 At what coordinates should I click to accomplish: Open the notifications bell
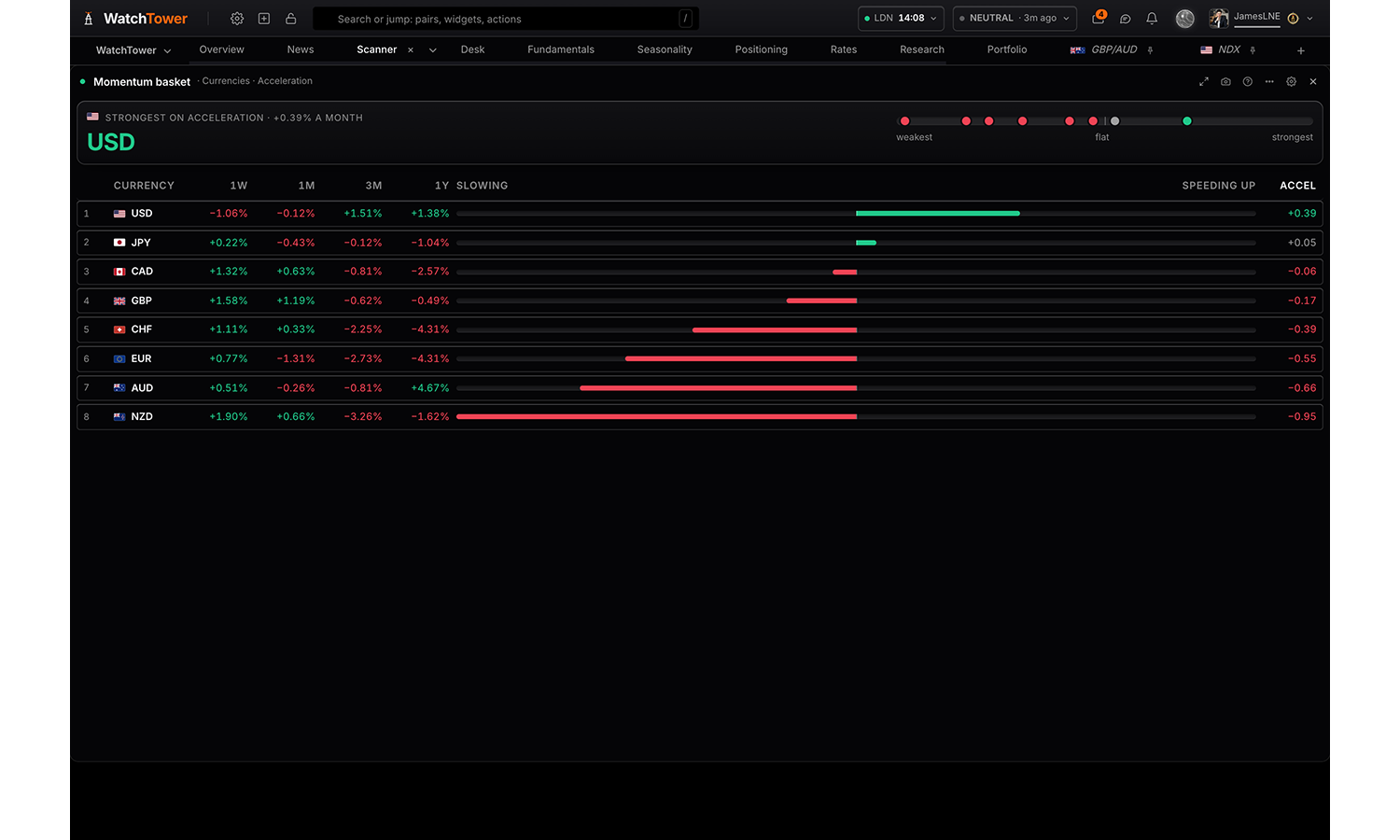(x=1152, y=19)
